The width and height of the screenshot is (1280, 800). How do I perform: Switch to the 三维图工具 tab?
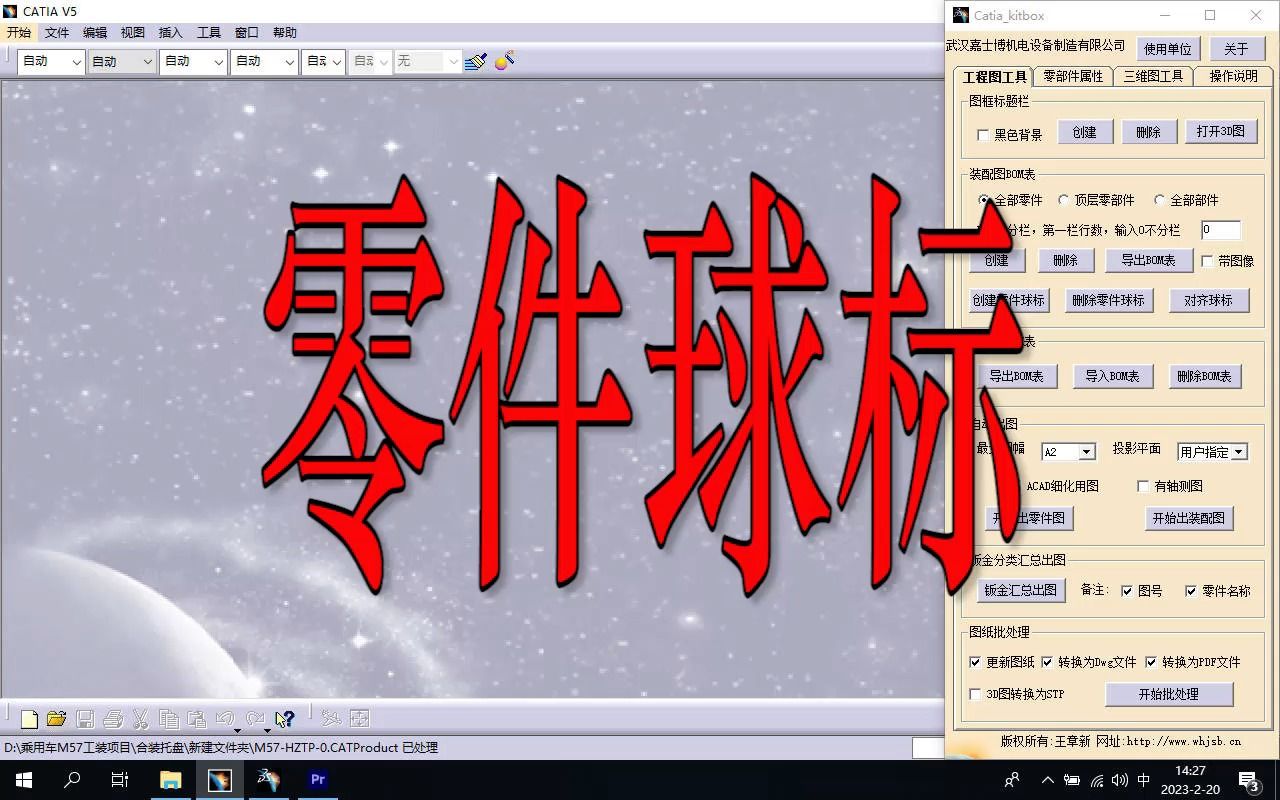1154,76
